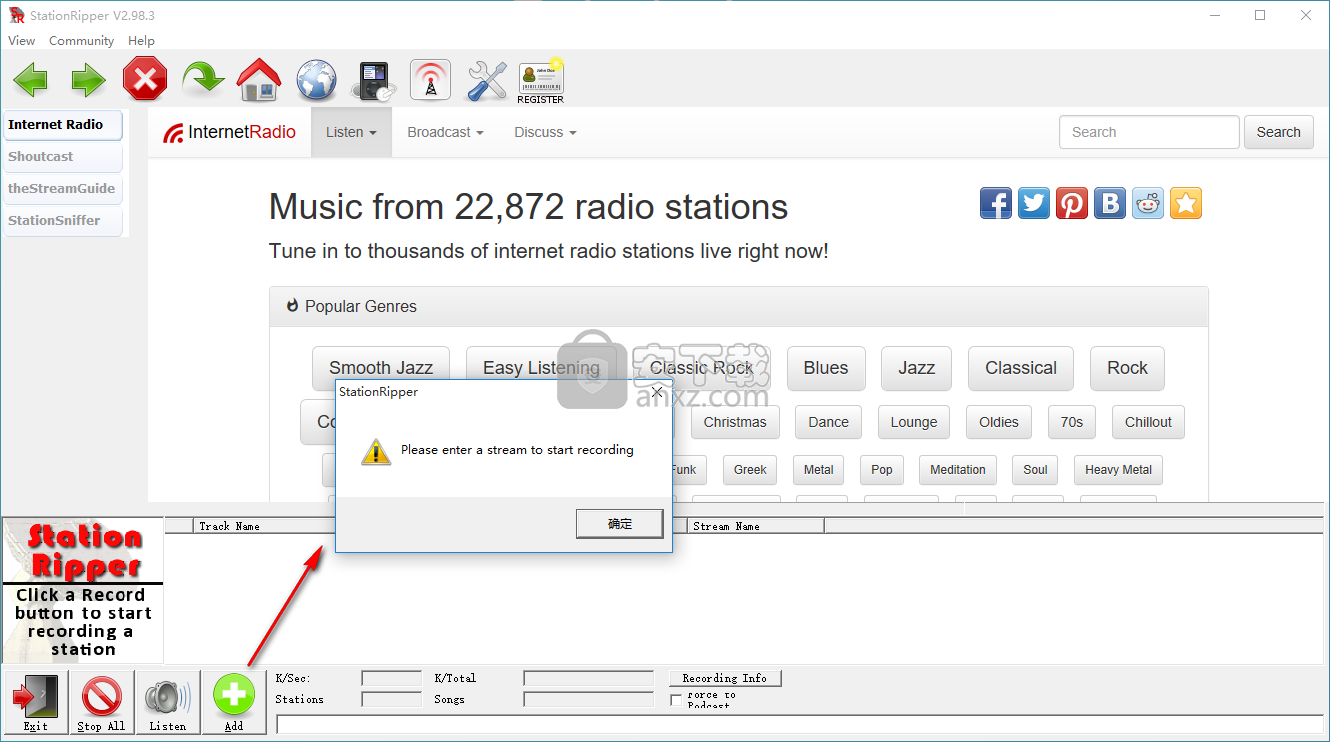This screenshot has height=742, width=1330.
Task: Click the Stop All button
Action: click(102, 703)
